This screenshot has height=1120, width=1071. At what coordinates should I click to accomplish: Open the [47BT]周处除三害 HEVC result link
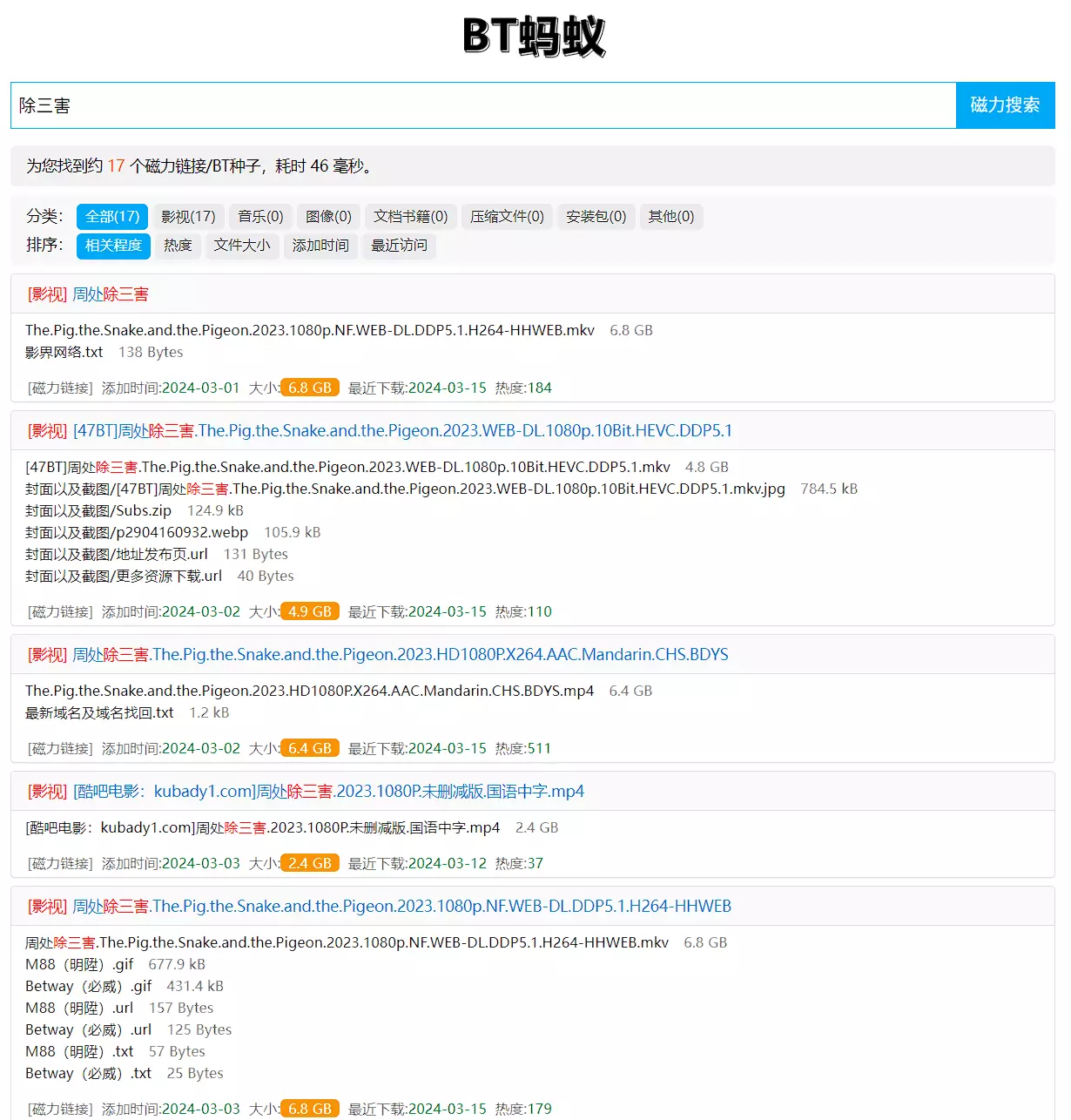pyautogui.click(x=402, y=431)
